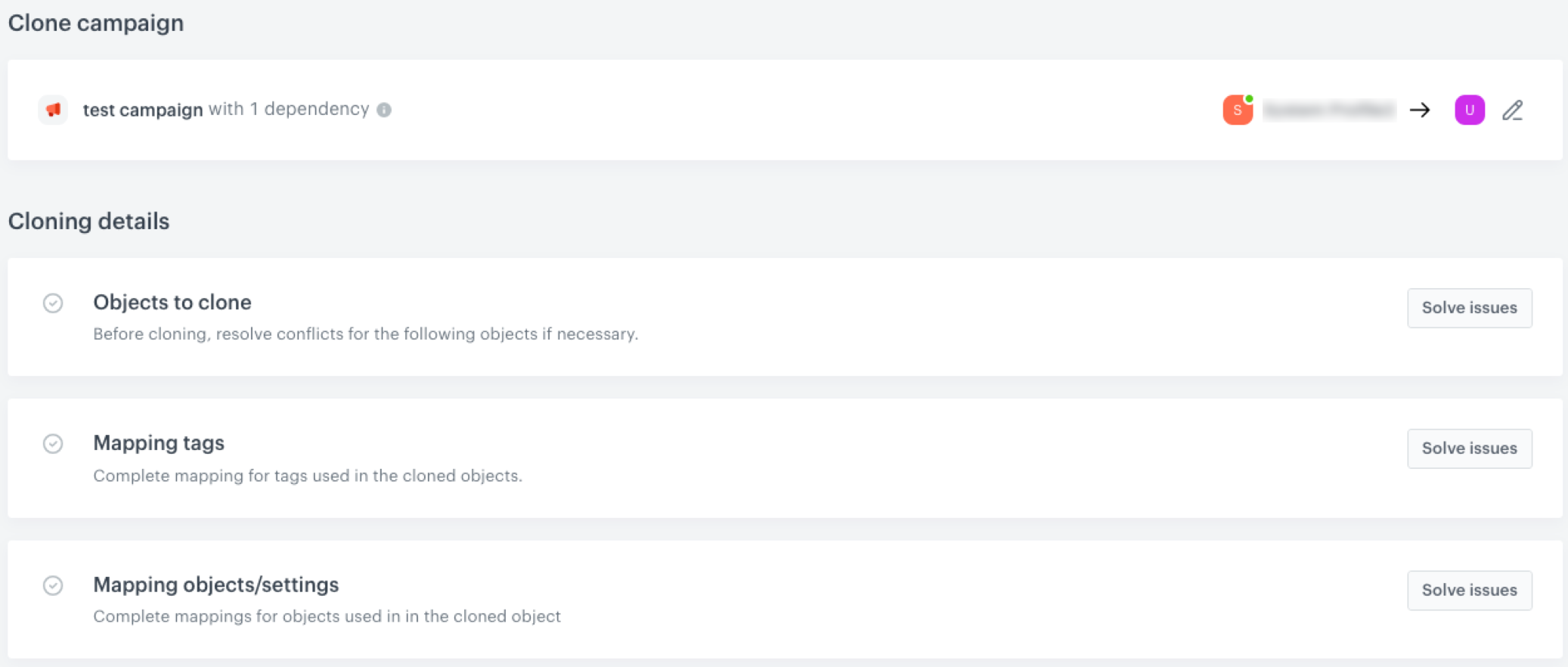Select the Mapping objects/settings heading

tap(215, 585)
